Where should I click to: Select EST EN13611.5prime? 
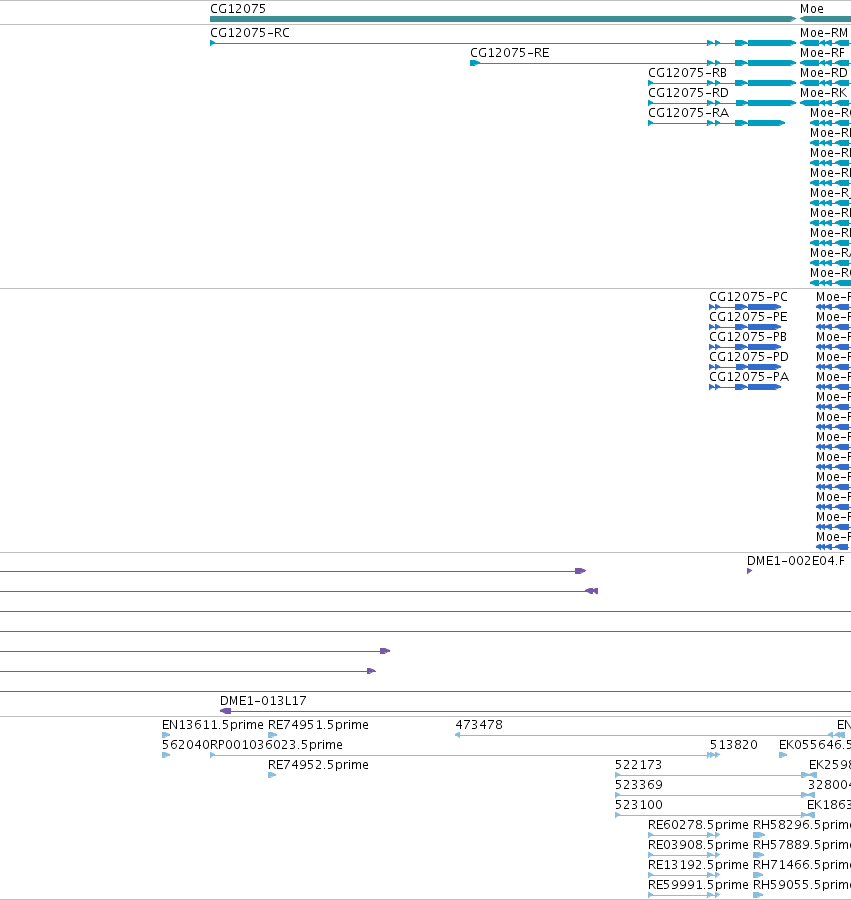click(212, 725)
